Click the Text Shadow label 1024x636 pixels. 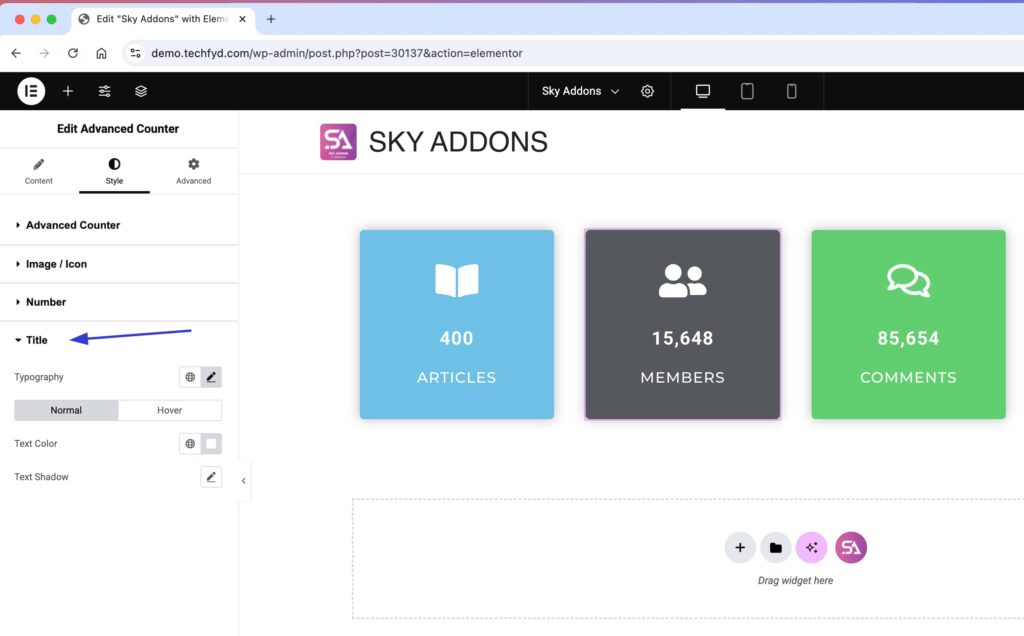41,477
